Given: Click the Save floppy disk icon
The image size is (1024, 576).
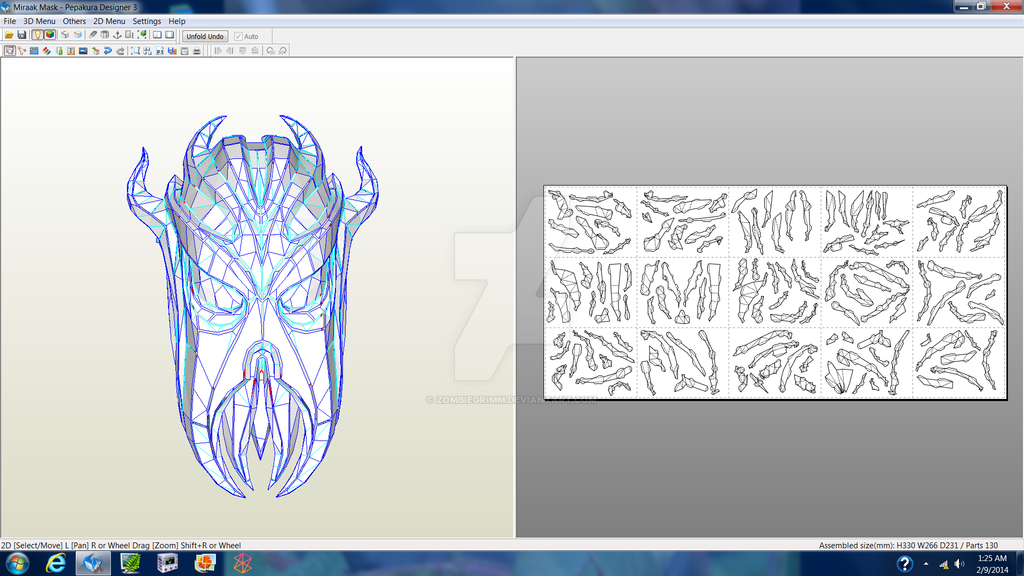Looking at the screenshot, I should pyautogui.click(x=22, y=35).
